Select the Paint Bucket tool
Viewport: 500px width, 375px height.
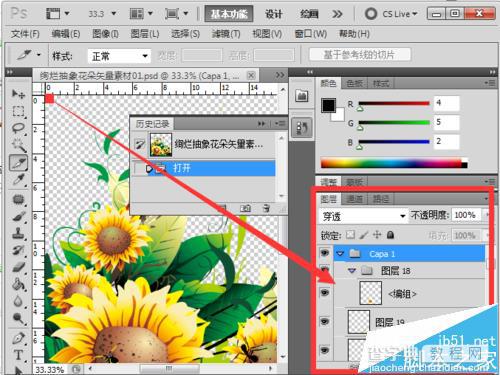(18, 284)
